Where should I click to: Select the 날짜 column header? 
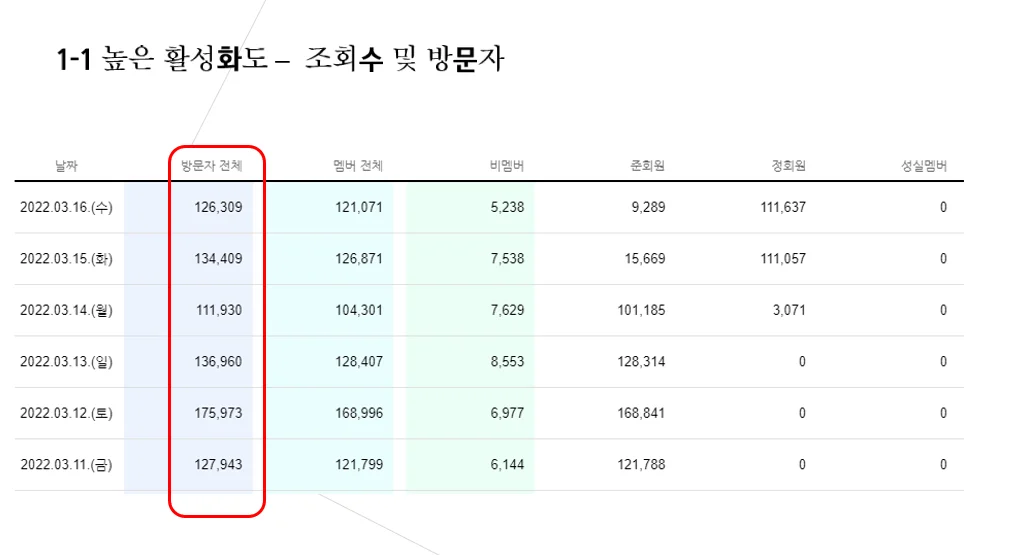click(66, 166)
